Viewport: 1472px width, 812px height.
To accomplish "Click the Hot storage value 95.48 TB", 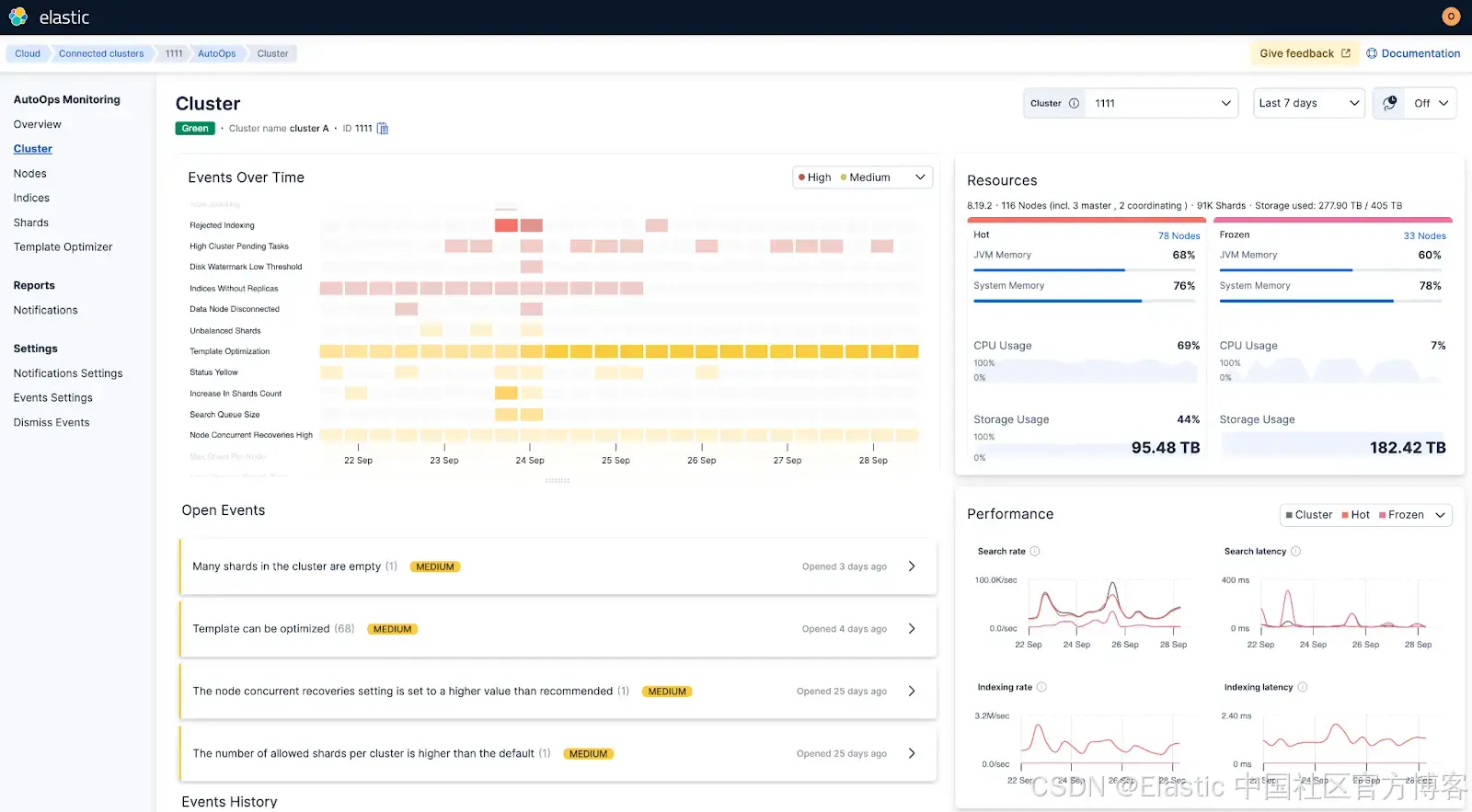I will tap(1166, 448).
